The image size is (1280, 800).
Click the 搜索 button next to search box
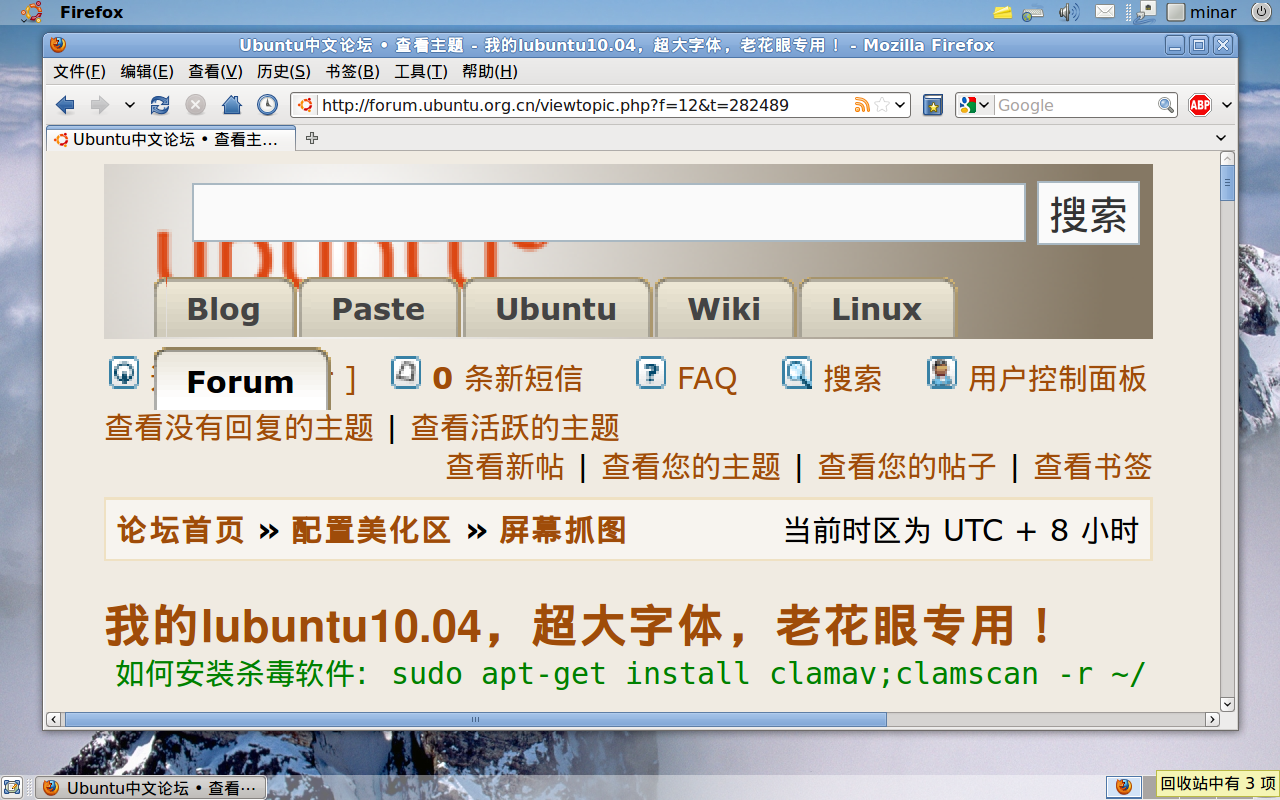coord(1088,213)
